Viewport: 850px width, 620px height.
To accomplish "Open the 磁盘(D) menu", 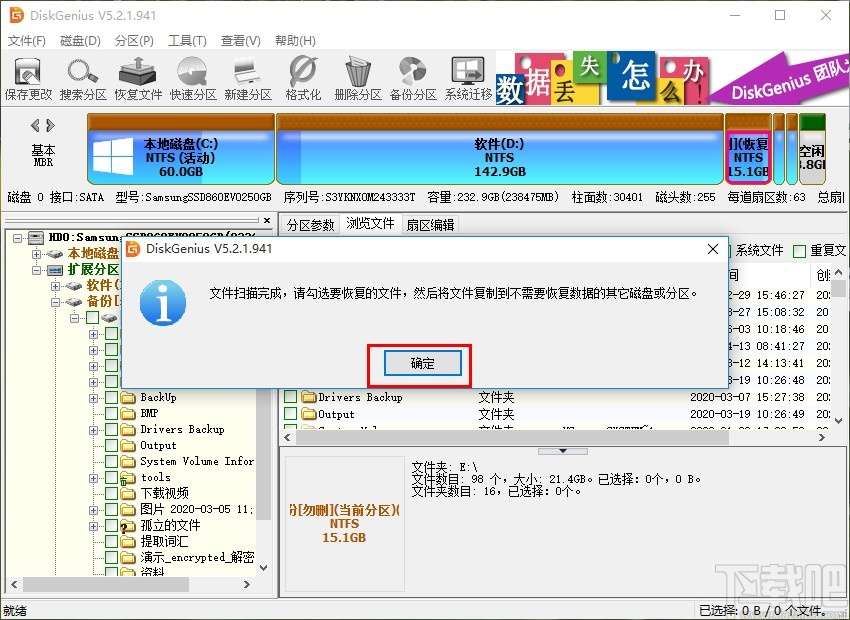I will pyautogui.click(x=80, y=41).
